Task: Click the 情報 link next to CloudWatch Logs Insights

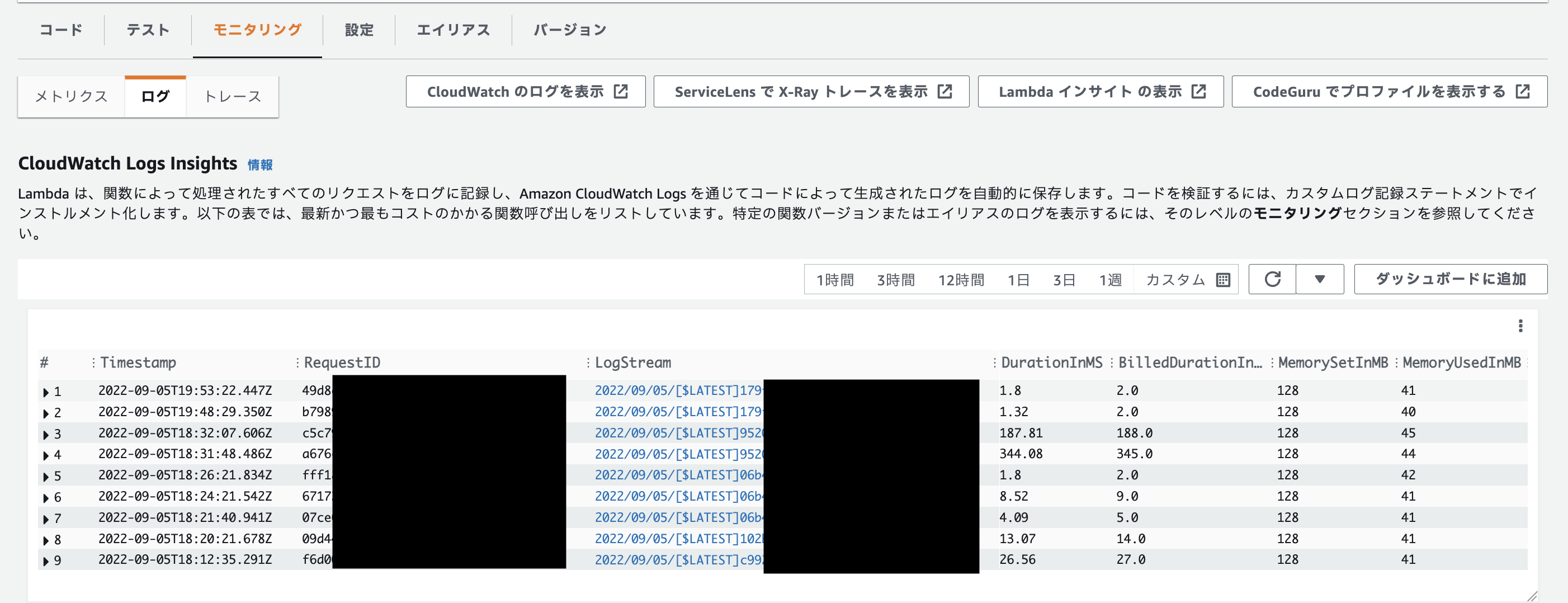Action: [x=260, y=164]
